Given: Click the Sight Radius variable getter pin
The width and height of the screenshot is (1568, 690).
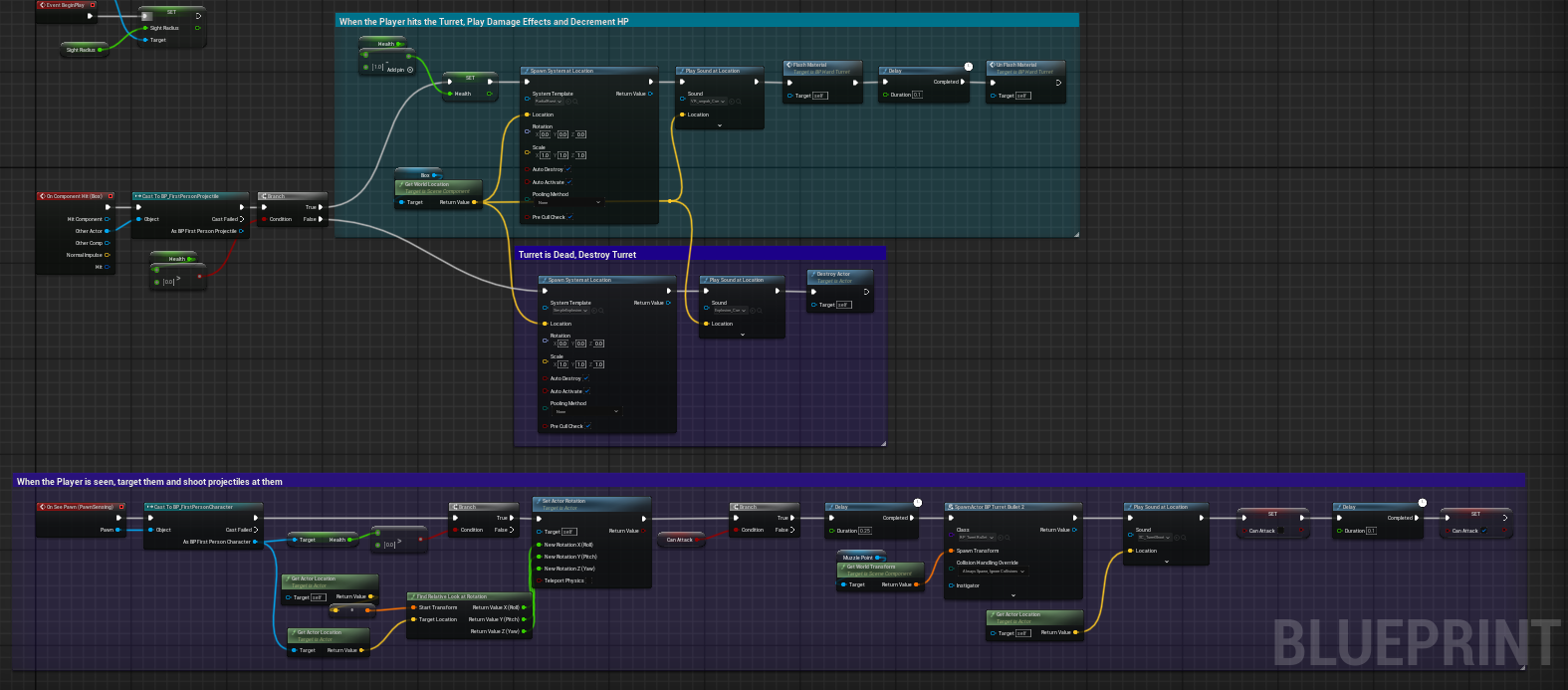Looking at the screenshot, I should coord(101,50).
